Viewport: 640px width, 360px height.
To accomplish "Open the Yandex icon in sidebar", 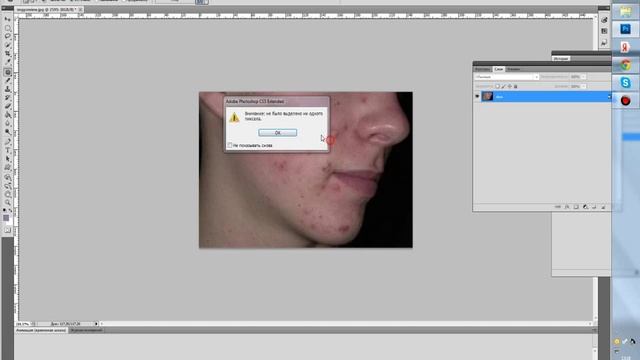I will (x=625, y=47).
